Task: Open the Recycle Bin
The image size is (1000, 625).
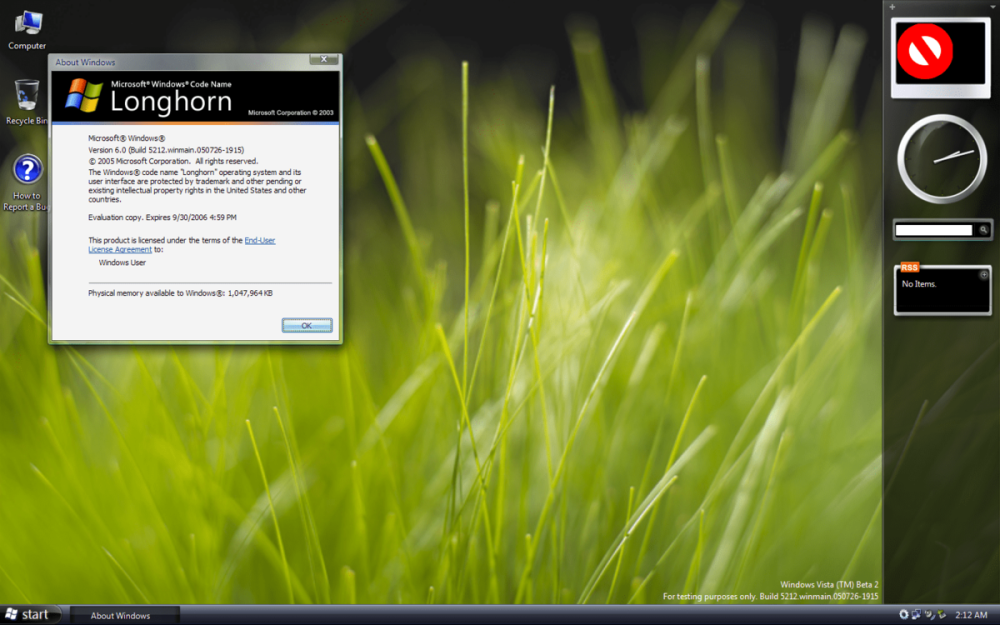Action: (27, 96)
